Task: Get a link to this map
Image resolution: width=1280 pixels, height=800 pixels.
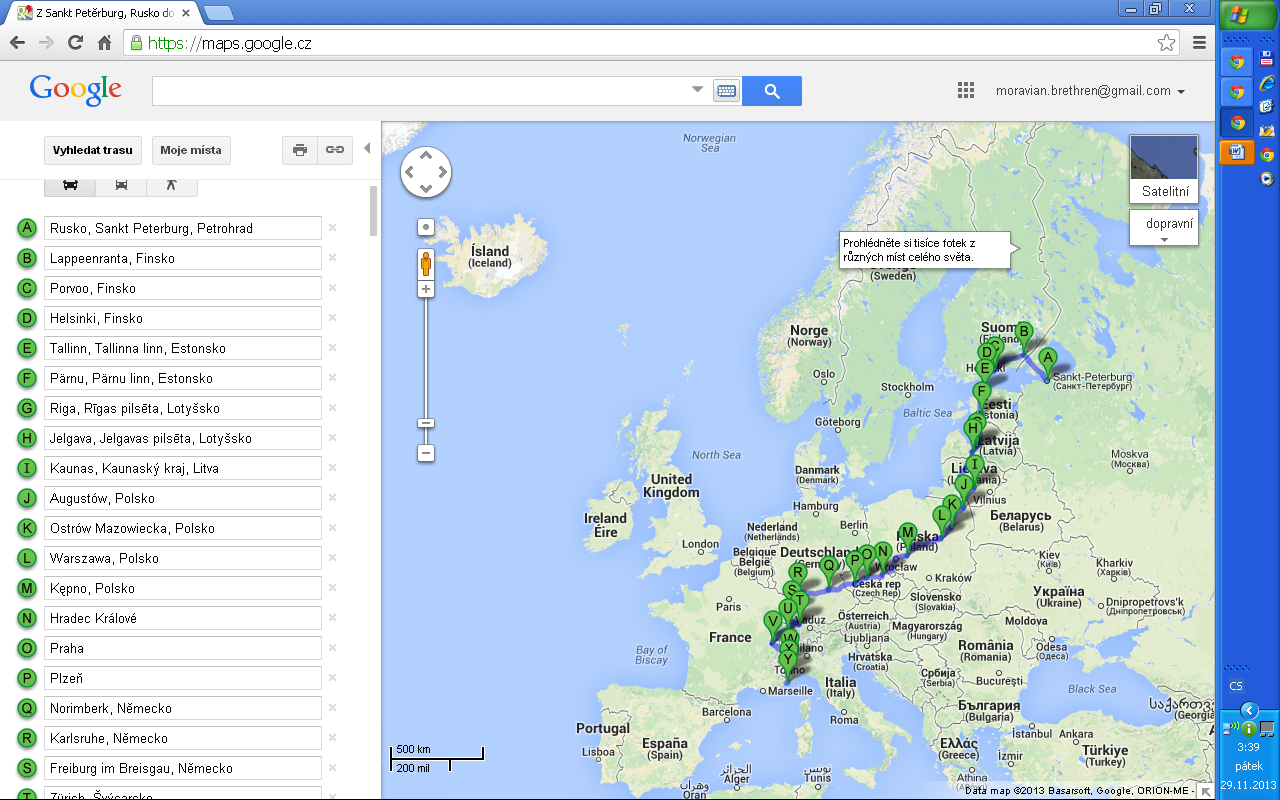Action: tap(335, 150)
